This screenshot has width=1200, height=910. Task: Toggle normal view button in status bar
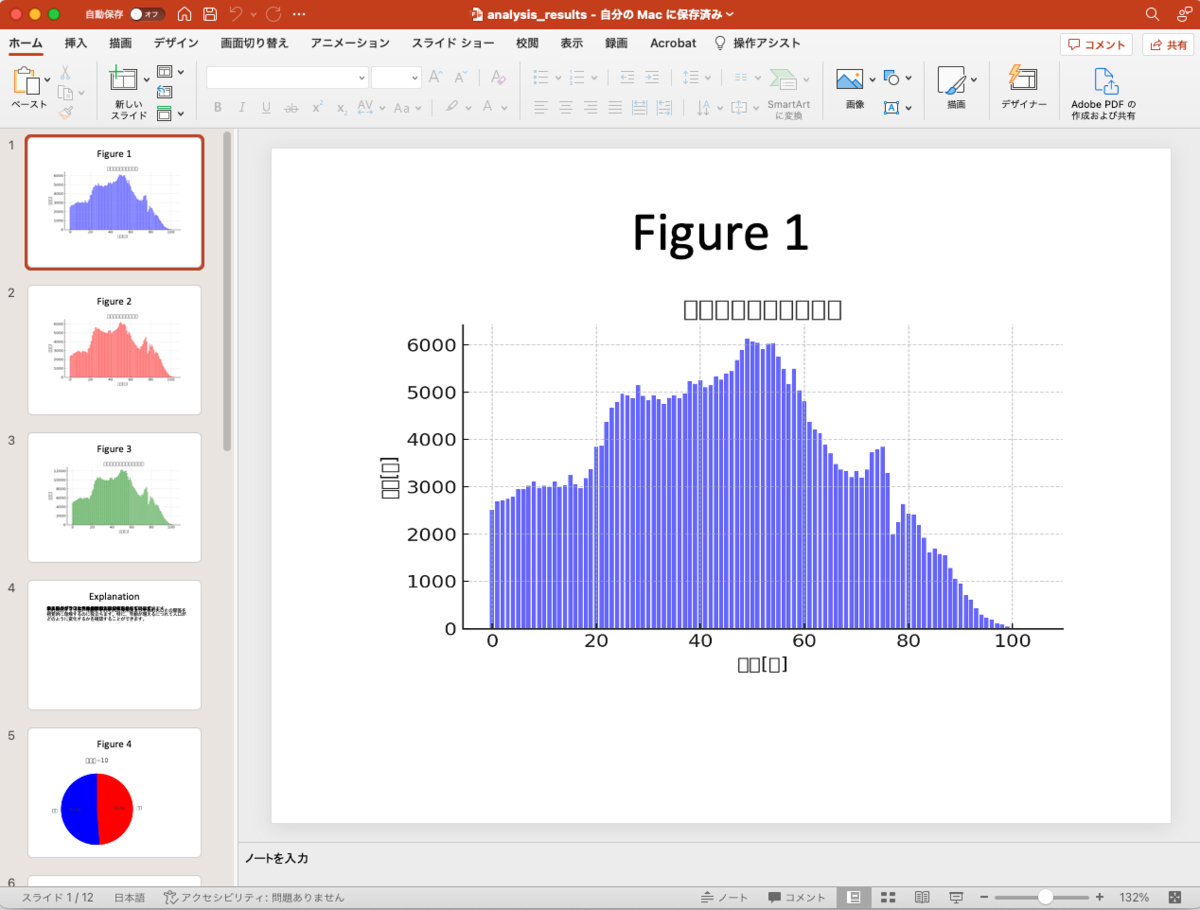point(854,897)
